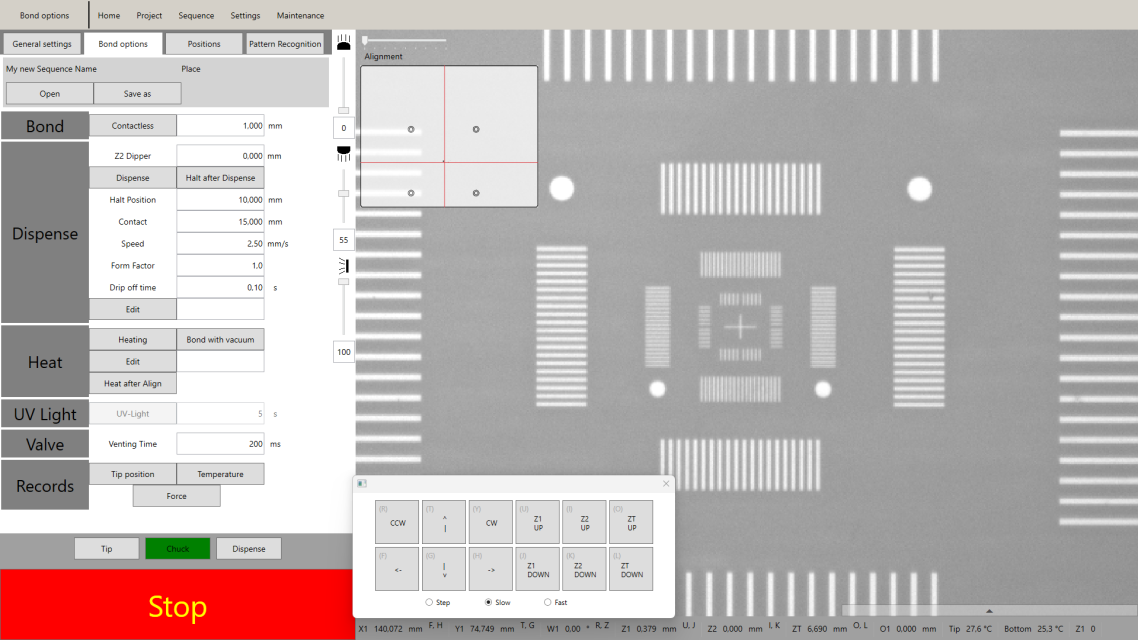The width and height of the screenshot is (1138, 640).
Task: Click the Venting Time input field
Action: [x=220, y=443]
